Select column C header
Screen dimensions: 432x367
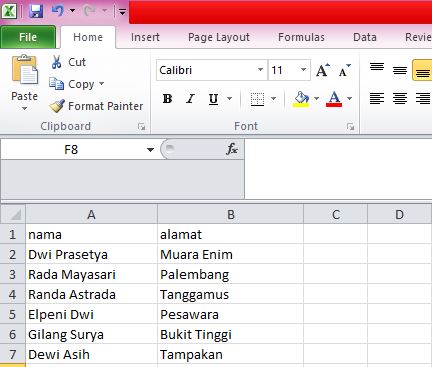point(336,214)
